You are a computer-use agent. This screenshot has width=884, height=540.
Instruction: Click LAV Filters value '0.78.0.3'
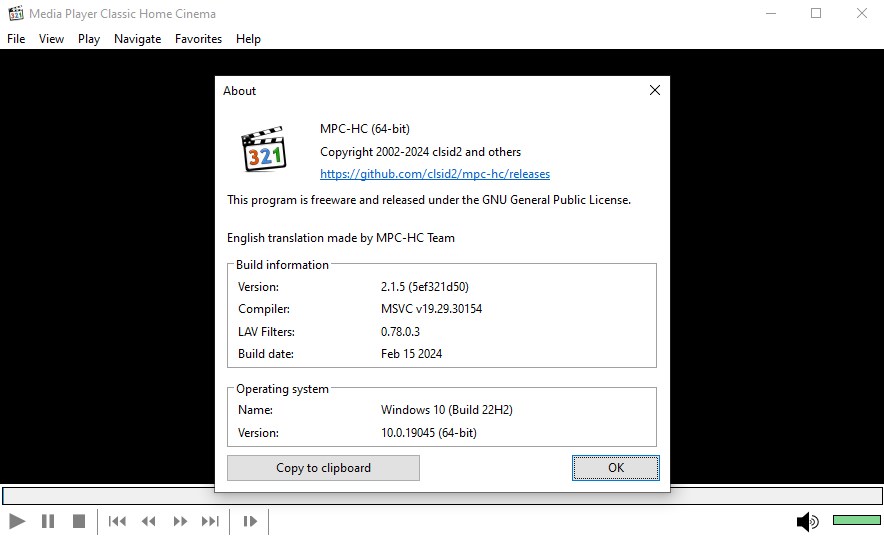400,331
